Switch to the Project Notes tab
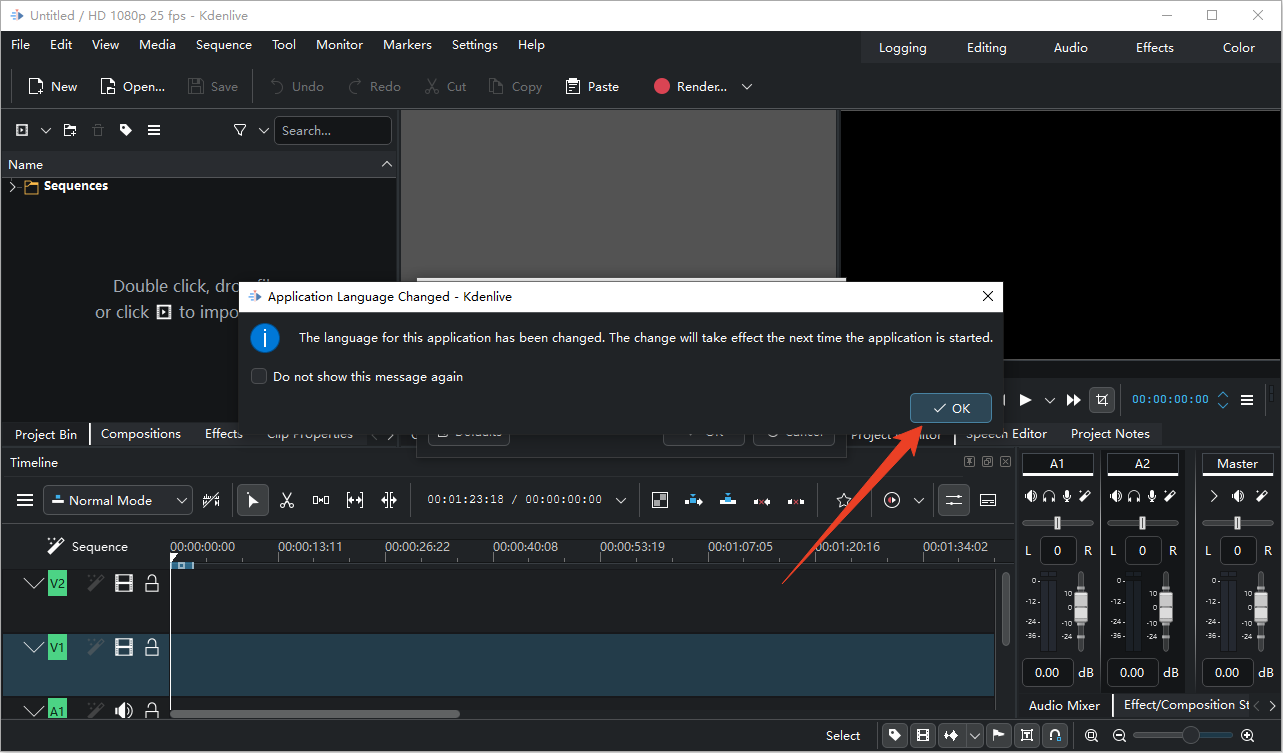This screenshot has width=1283, height=753. pos(1110,434)
